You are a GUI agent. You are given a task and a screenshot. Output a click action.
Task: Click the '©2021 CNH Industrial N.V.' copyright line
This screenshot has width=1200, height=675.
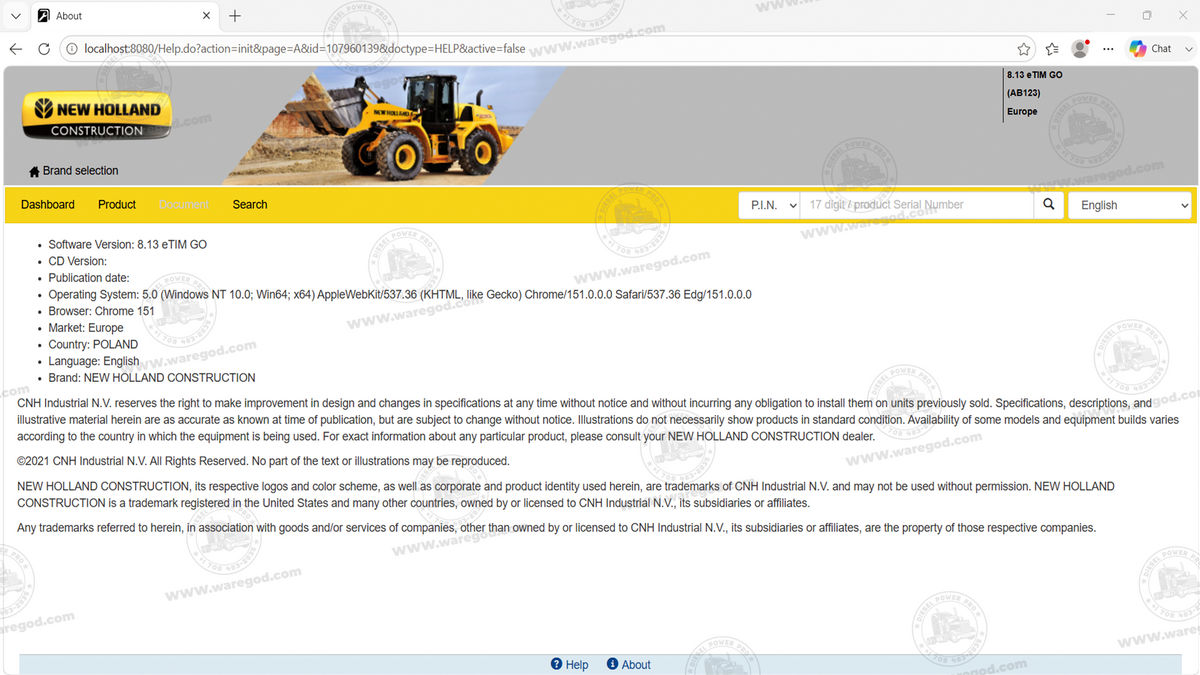pos(264,461)
